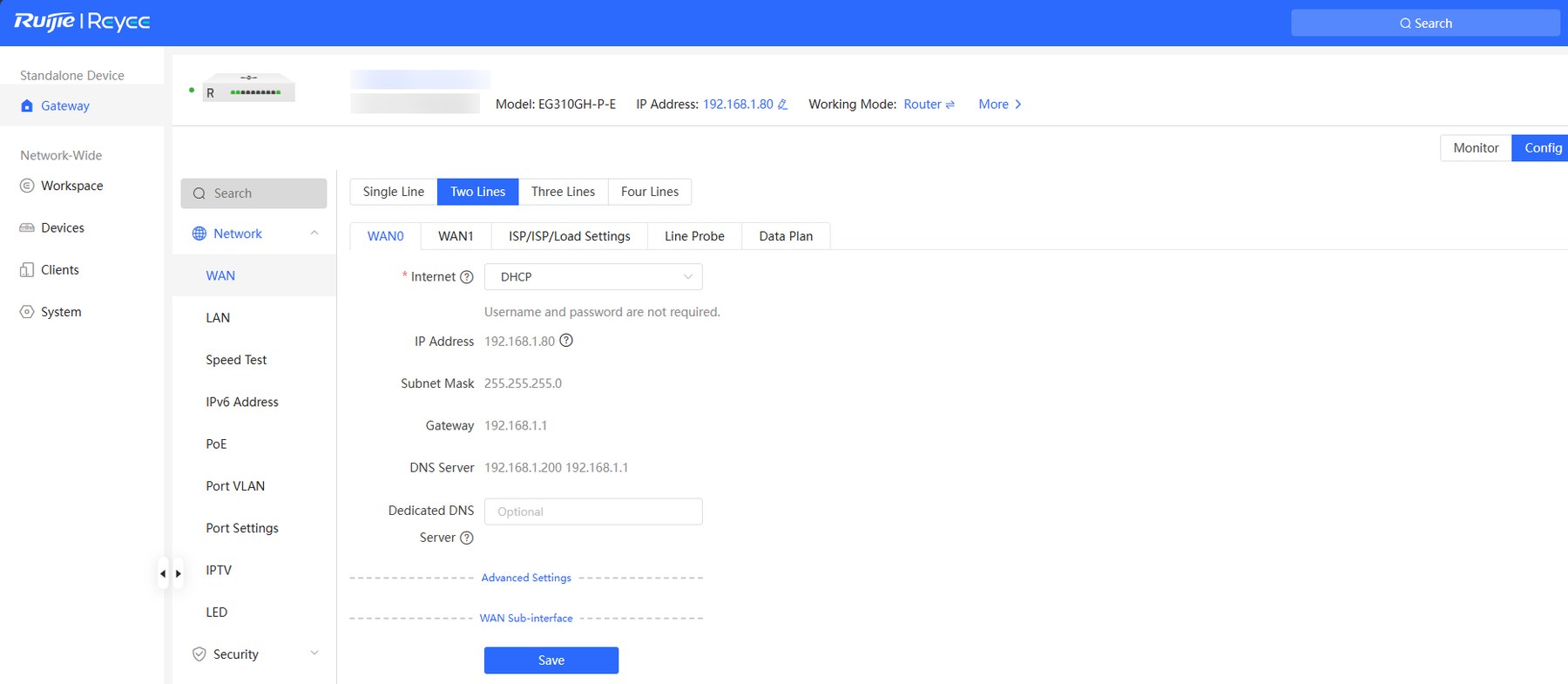The width and height of the screenshot is (1568, 684).
Task: Click the expand-right sidebar arrow
Action: [x=179, y=573]
